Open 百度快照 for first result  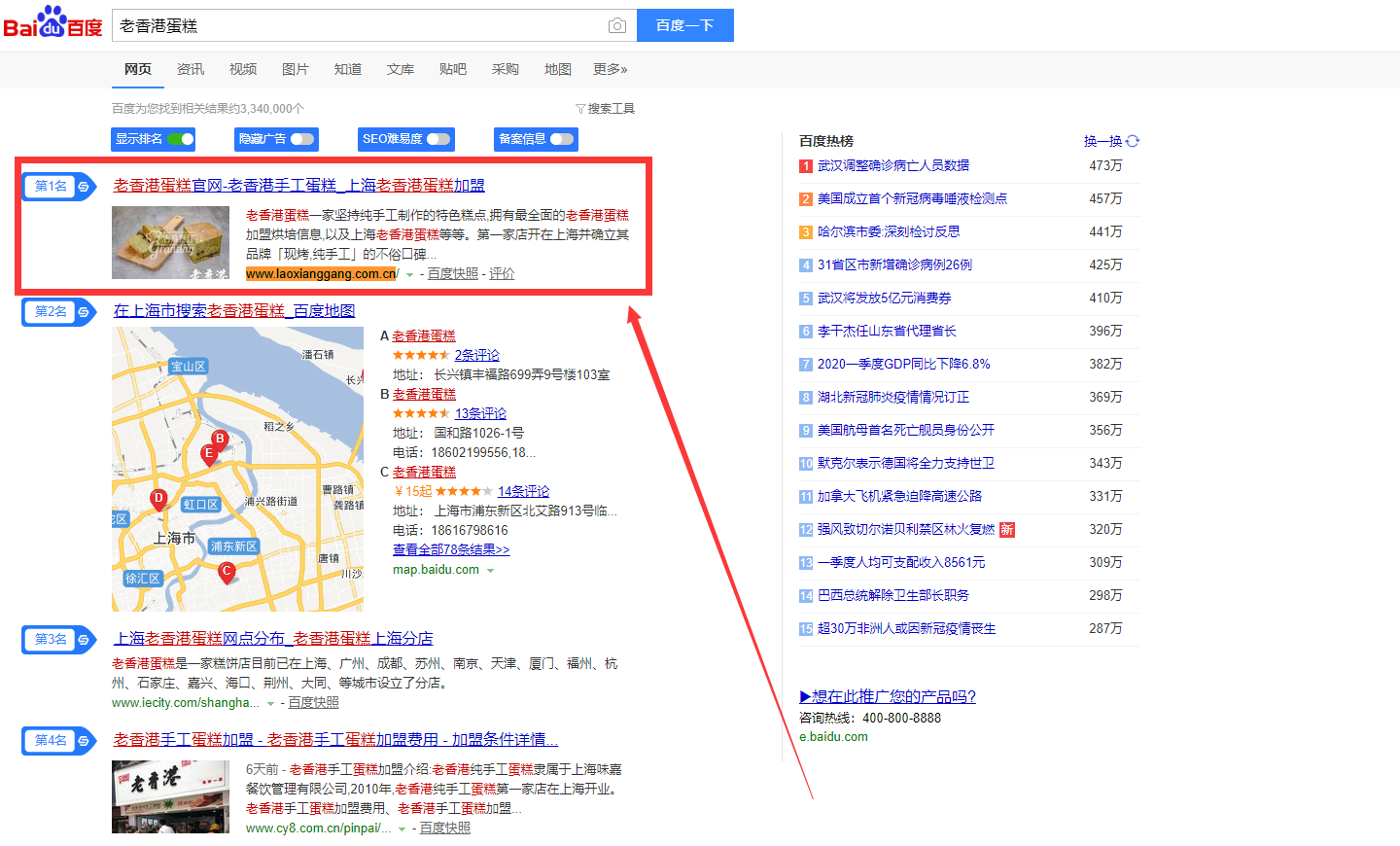point(453,274)
